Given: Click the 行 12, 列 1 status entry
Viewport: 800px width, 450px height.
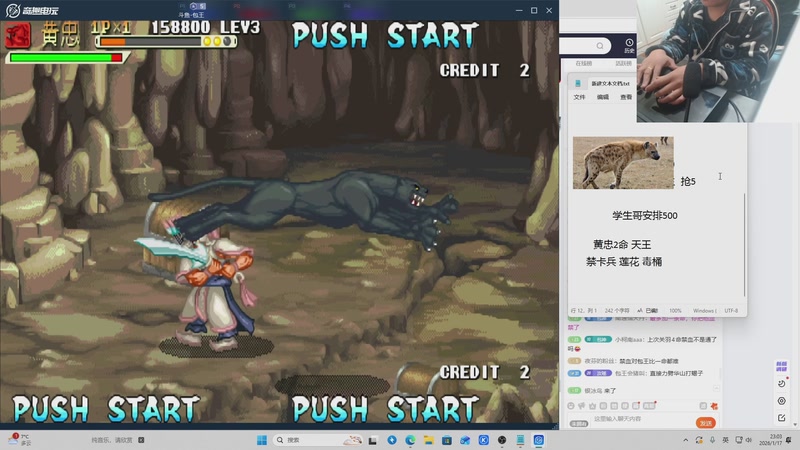Looking at the screenshot, I should click(582, 311).
